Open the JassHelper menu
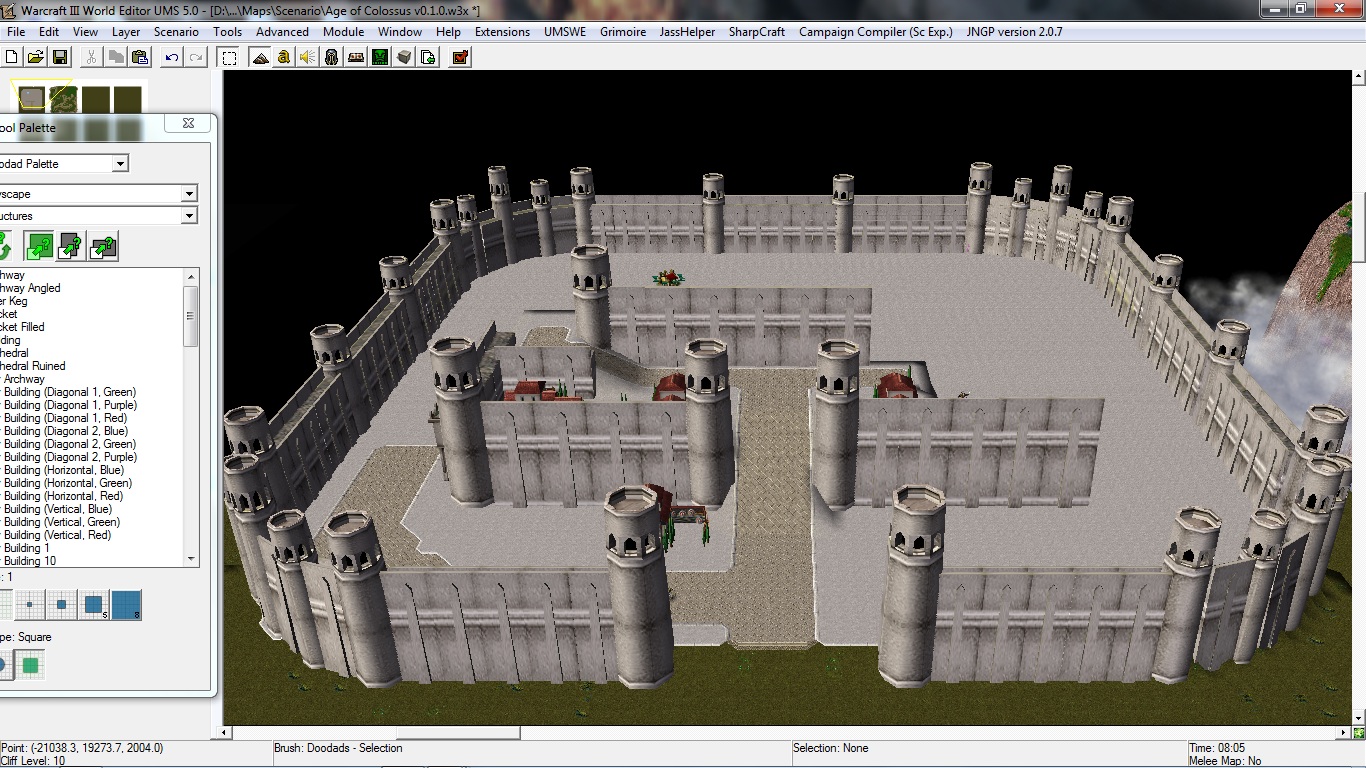Viewport: 1366px width, 768px height. pyautogui.click(x=687, y=32)
